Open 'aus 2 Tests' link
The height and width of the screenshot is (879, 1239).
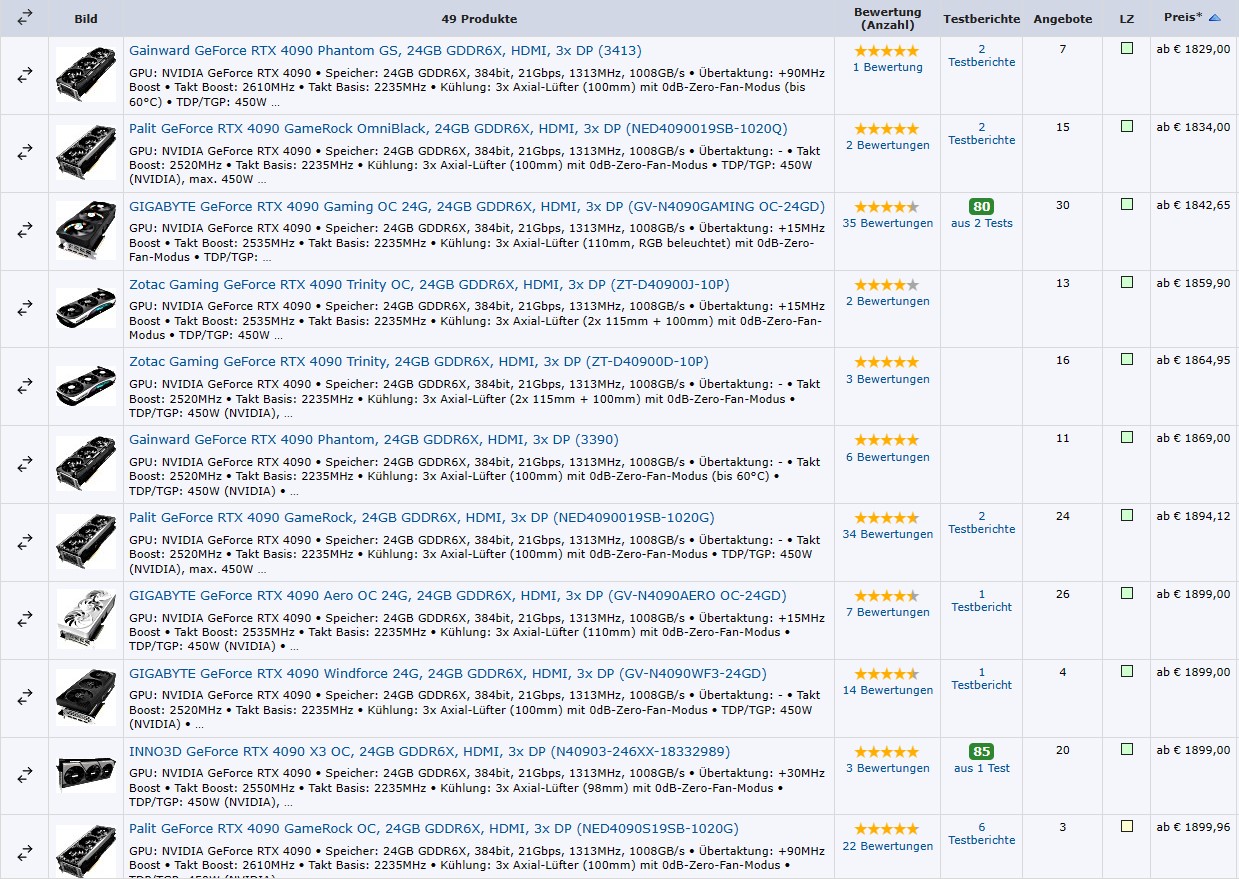(x=982, y=223)
